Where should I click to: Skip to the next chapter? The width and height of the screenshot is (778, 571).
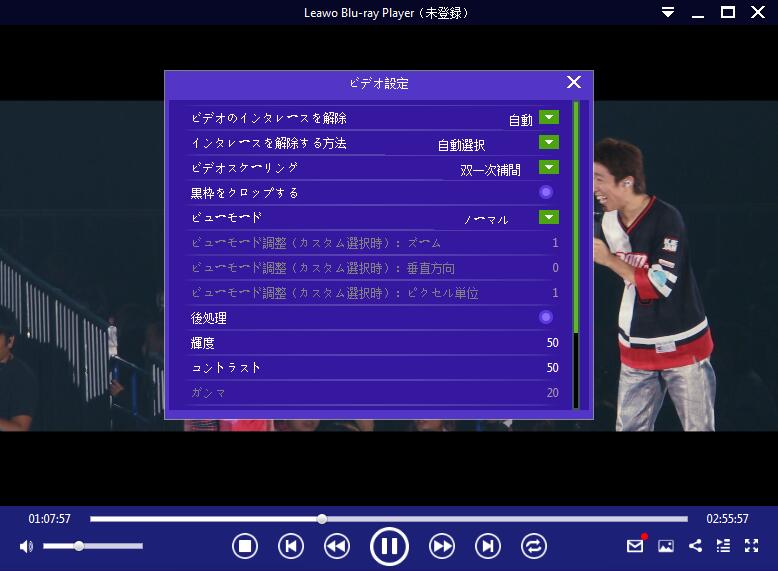point(488,546)
